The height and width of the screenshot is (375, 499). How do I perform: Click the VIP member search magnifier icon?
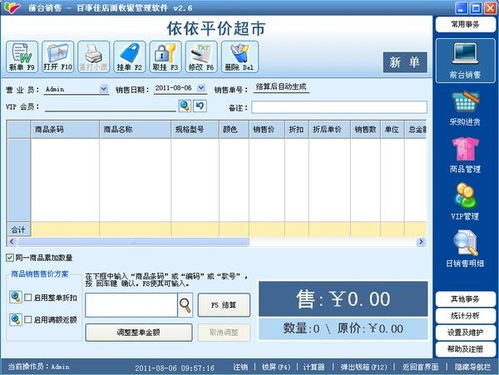point(185,106)
